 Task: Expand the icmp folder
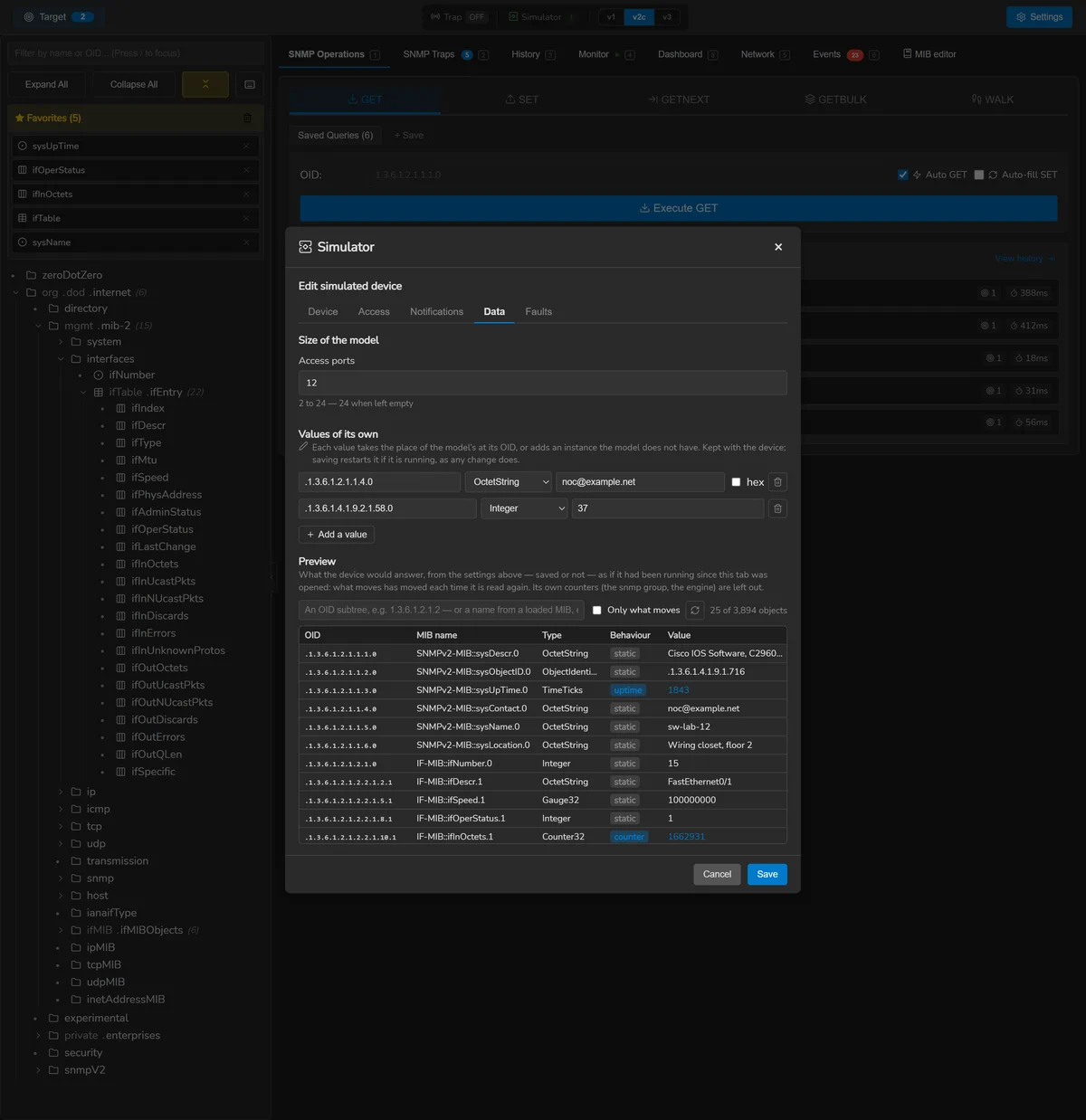coord(61,809)
